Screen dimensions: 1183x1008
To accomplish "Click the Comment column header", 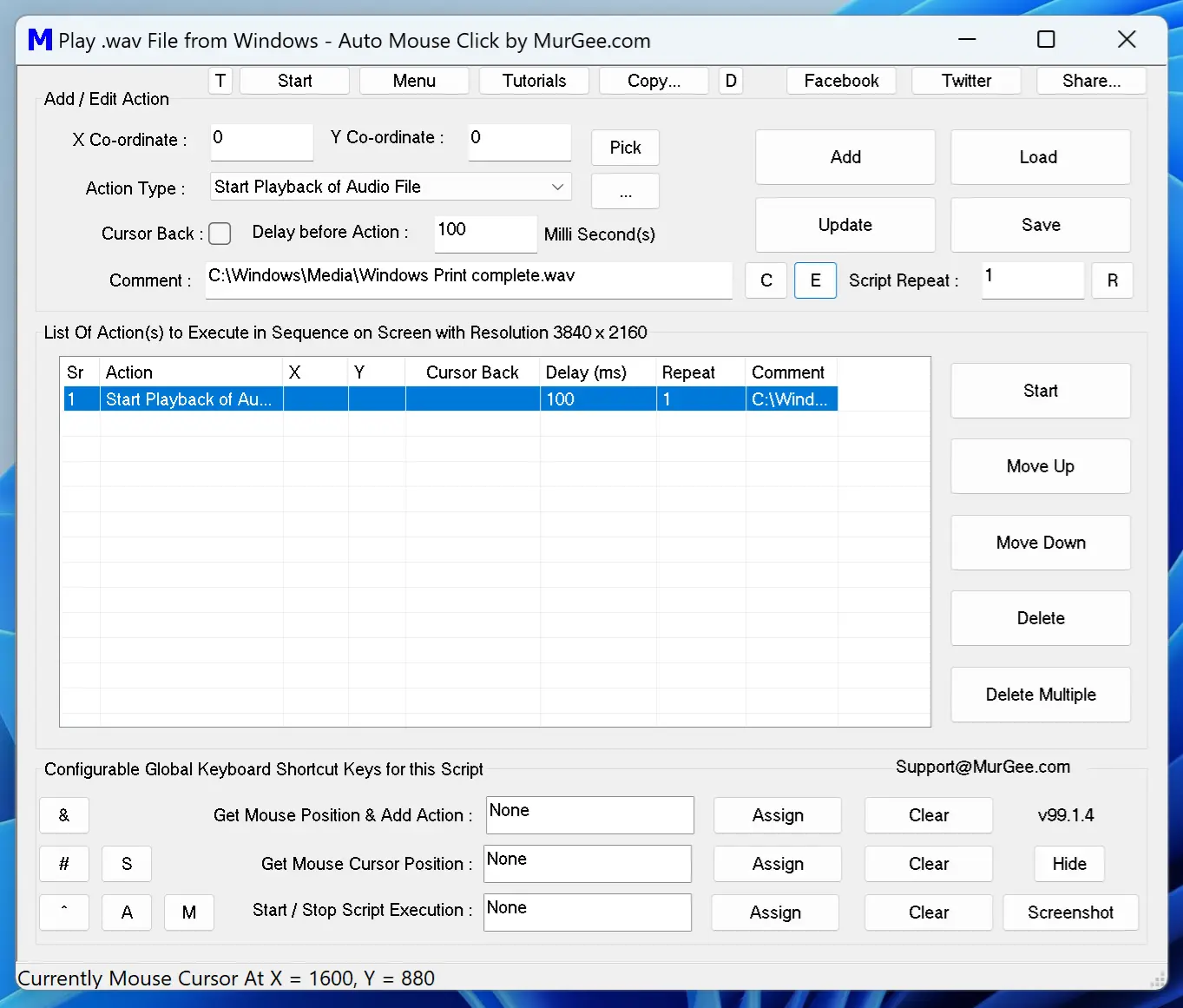I will [x=792, y=372].
